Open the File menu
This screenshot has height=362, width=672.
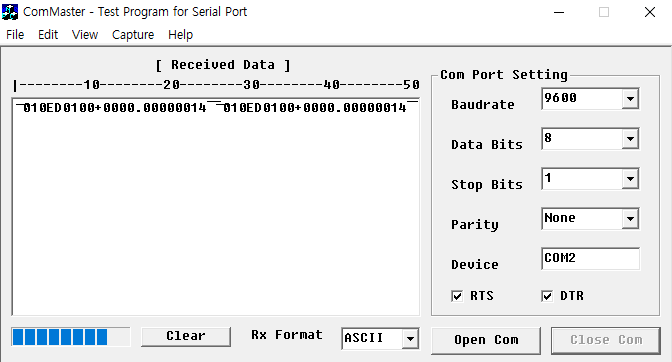[15, 35]
